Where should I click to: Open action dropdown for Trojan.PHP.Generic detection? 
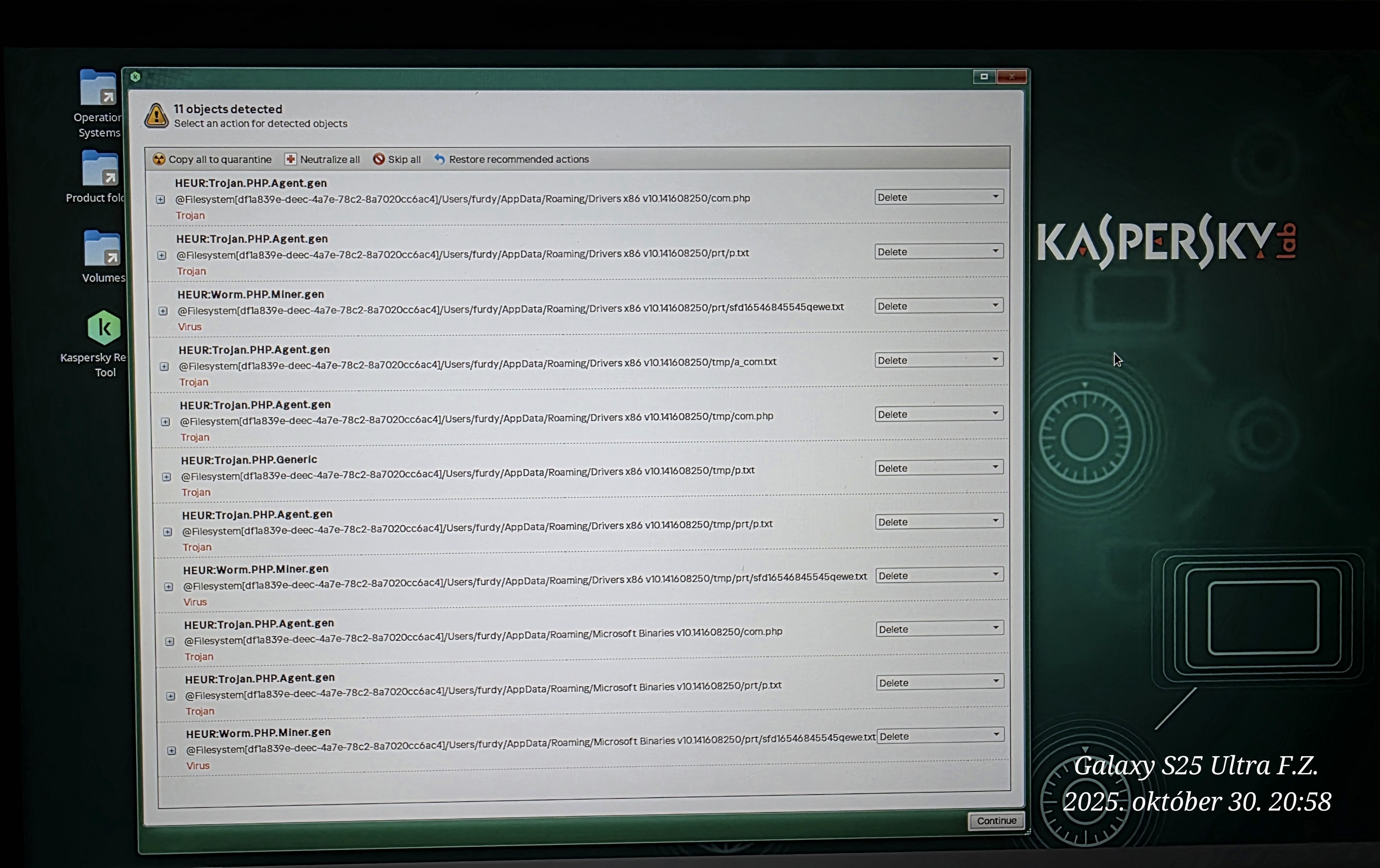(x=939, y=468)
